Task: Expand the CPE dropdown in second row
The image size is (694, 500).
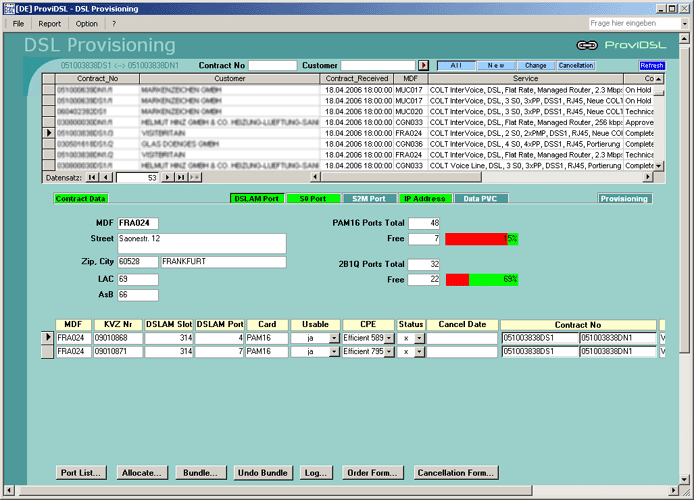Action: coord(390,352)
